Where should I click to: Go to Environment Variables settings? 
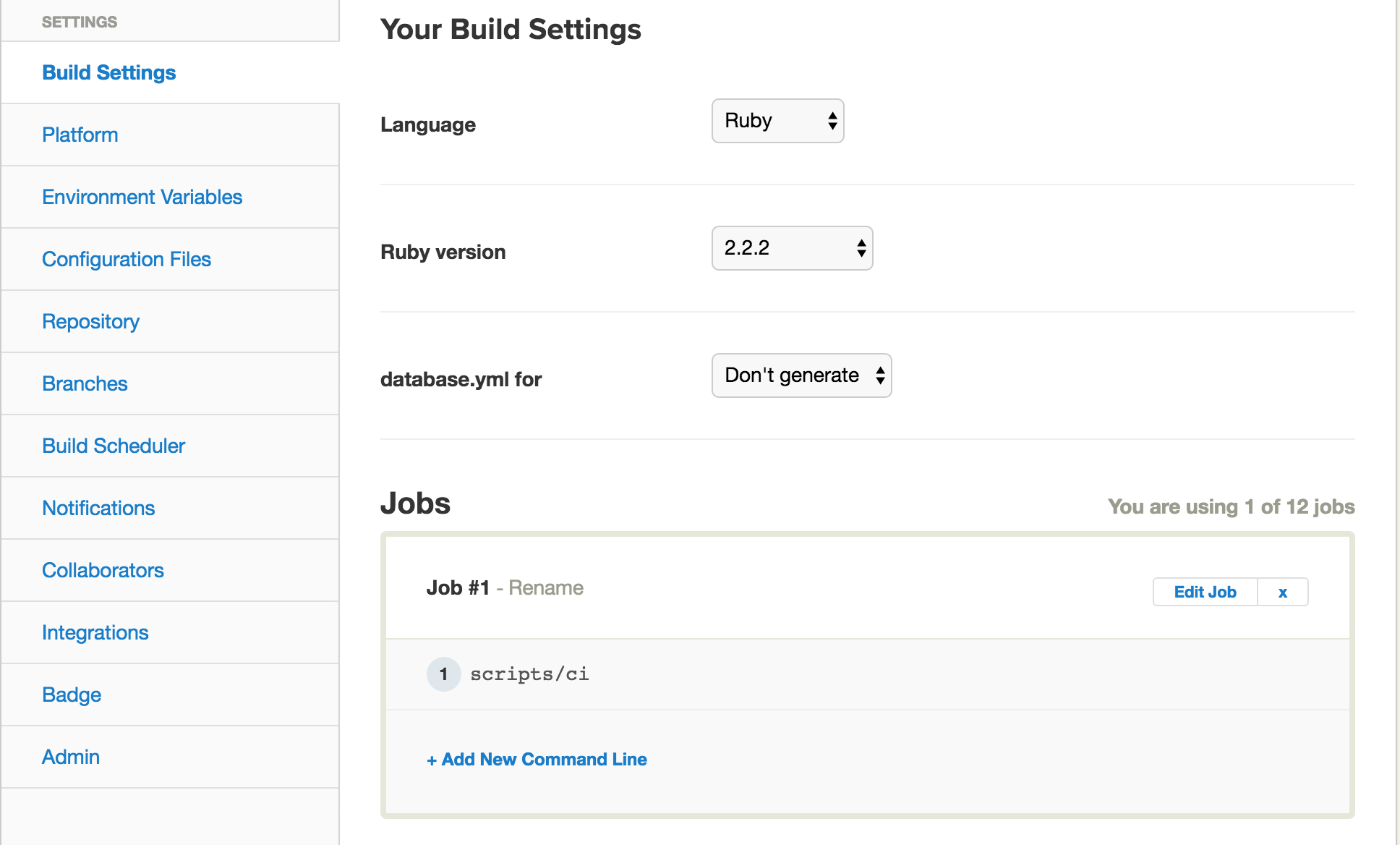click(x=142, y=197)
